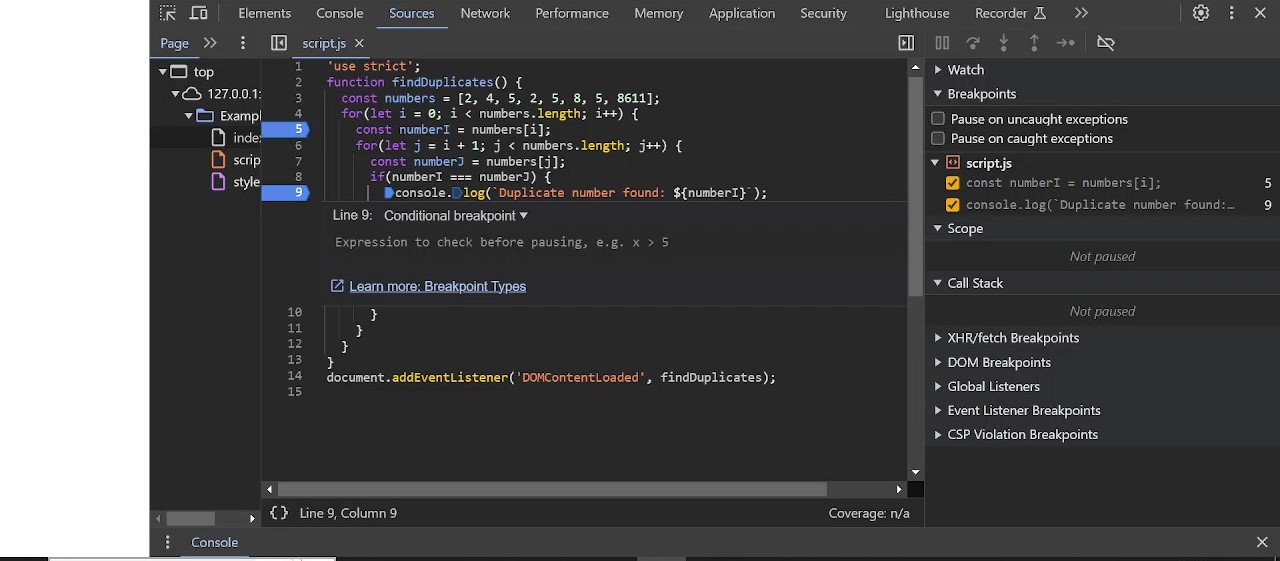Screen dimensions: 1280x561
Task: Click the pause script execution button
Action: [941, 43]
